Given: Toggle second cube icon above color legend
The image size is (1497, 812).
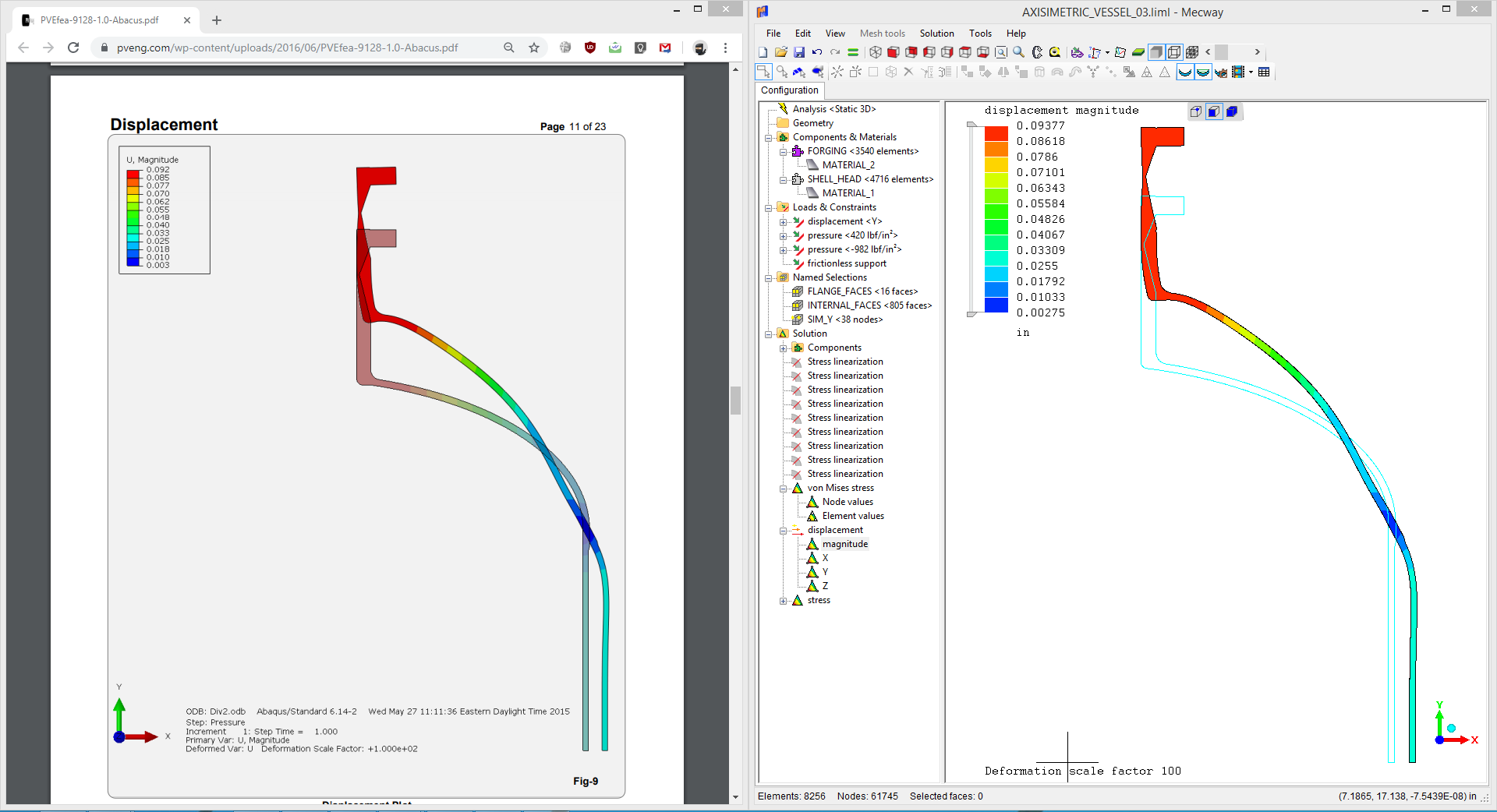Looking at the screenshot, I should click(x=1214, y=111).
